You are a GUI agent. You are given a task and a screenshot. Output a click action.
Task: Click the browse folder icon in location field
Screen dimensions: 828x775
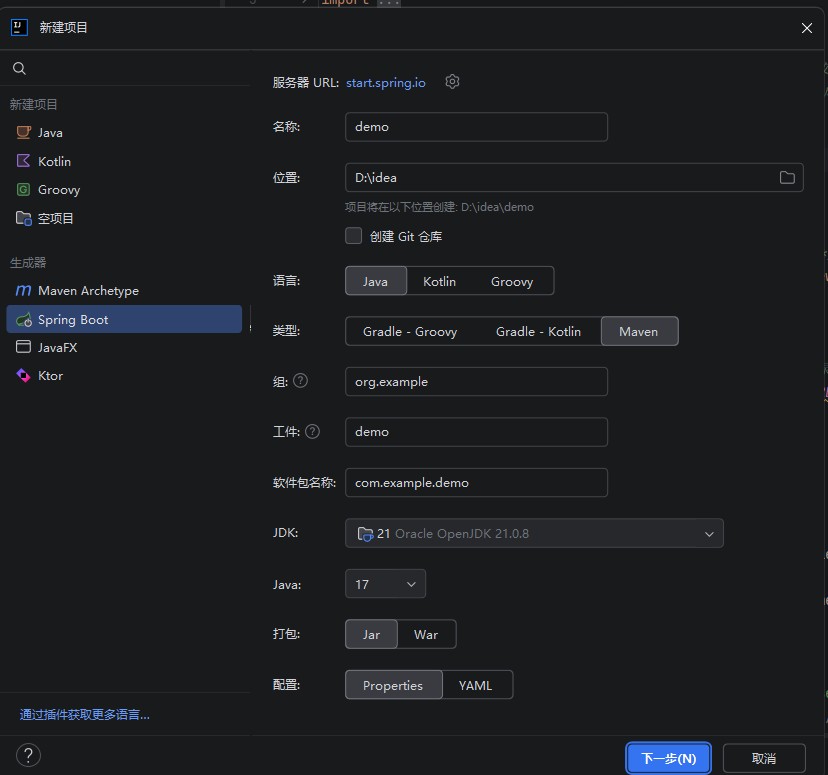pos(787,177)
